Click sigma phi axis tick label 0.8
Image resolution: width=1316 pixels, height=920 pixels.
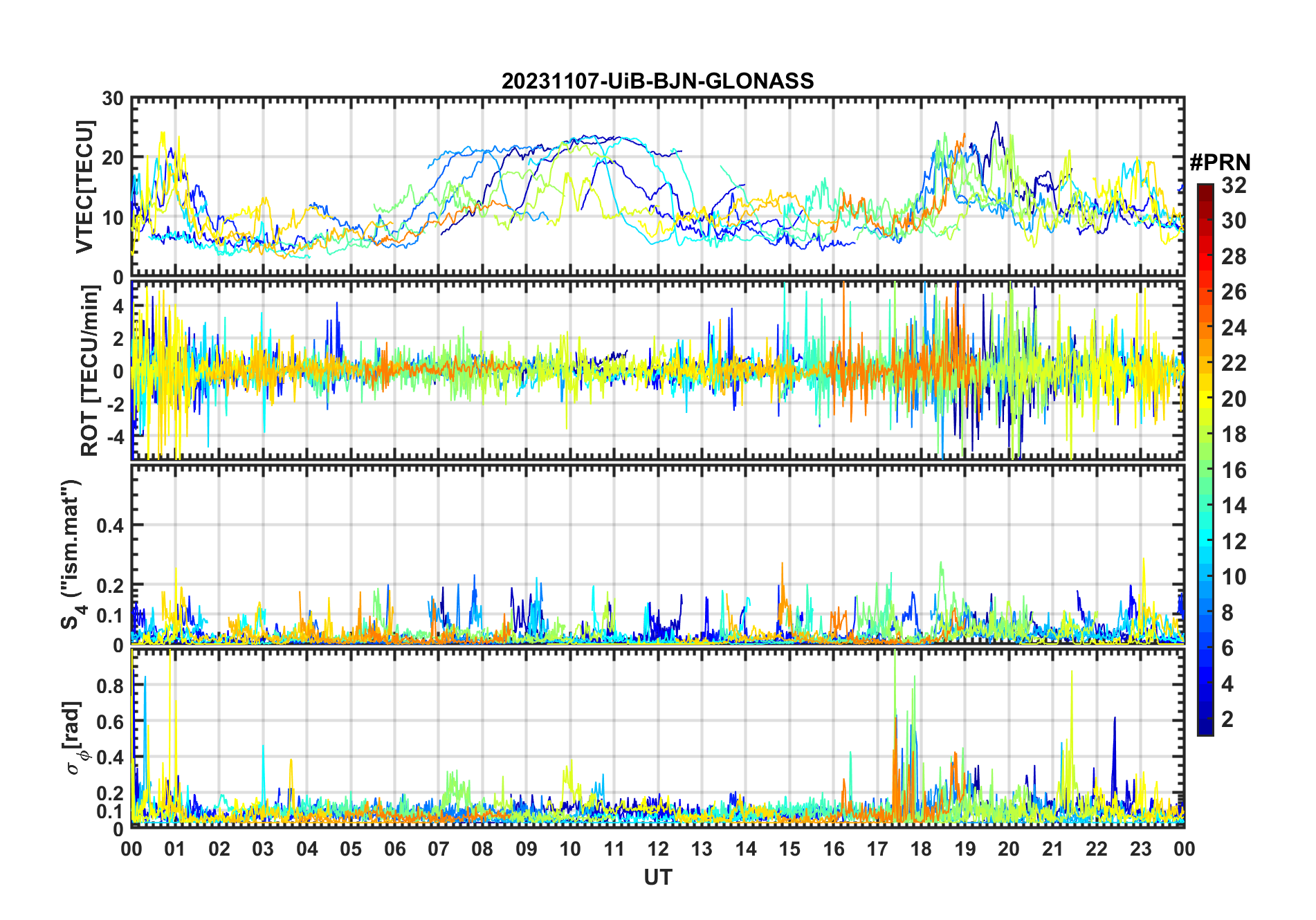[x=110, y=686]
